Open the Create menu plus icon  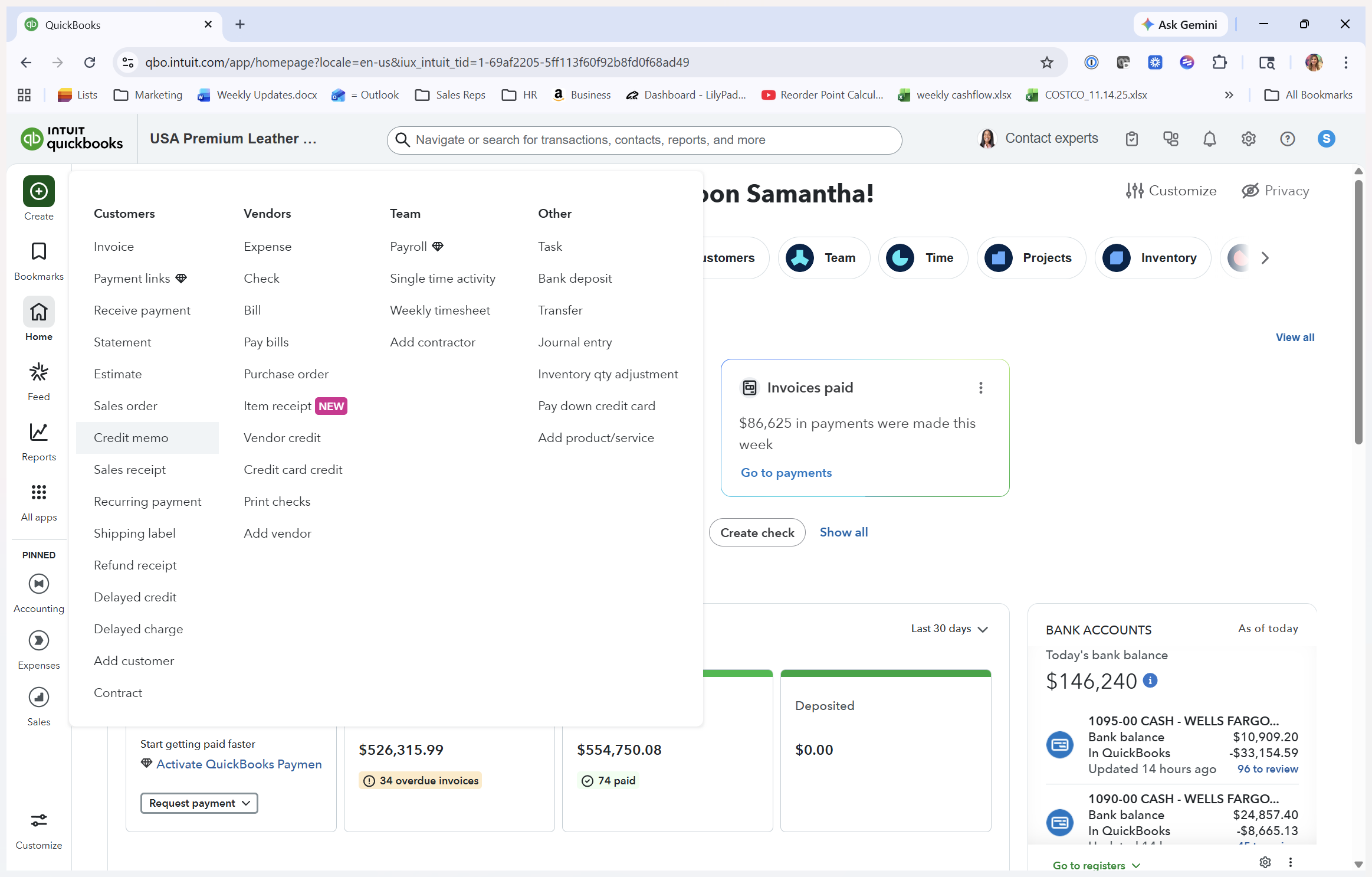tap(39, 191)
